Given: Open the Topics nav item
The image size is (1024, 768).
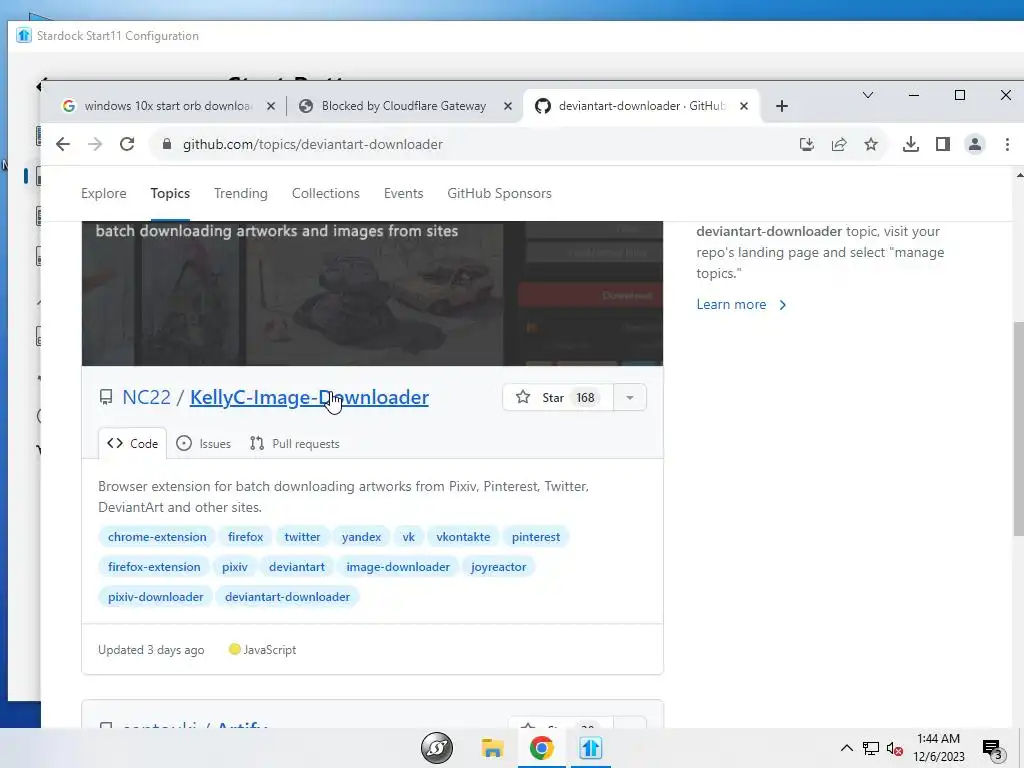Looking at the screenshot, I should 170,193.
